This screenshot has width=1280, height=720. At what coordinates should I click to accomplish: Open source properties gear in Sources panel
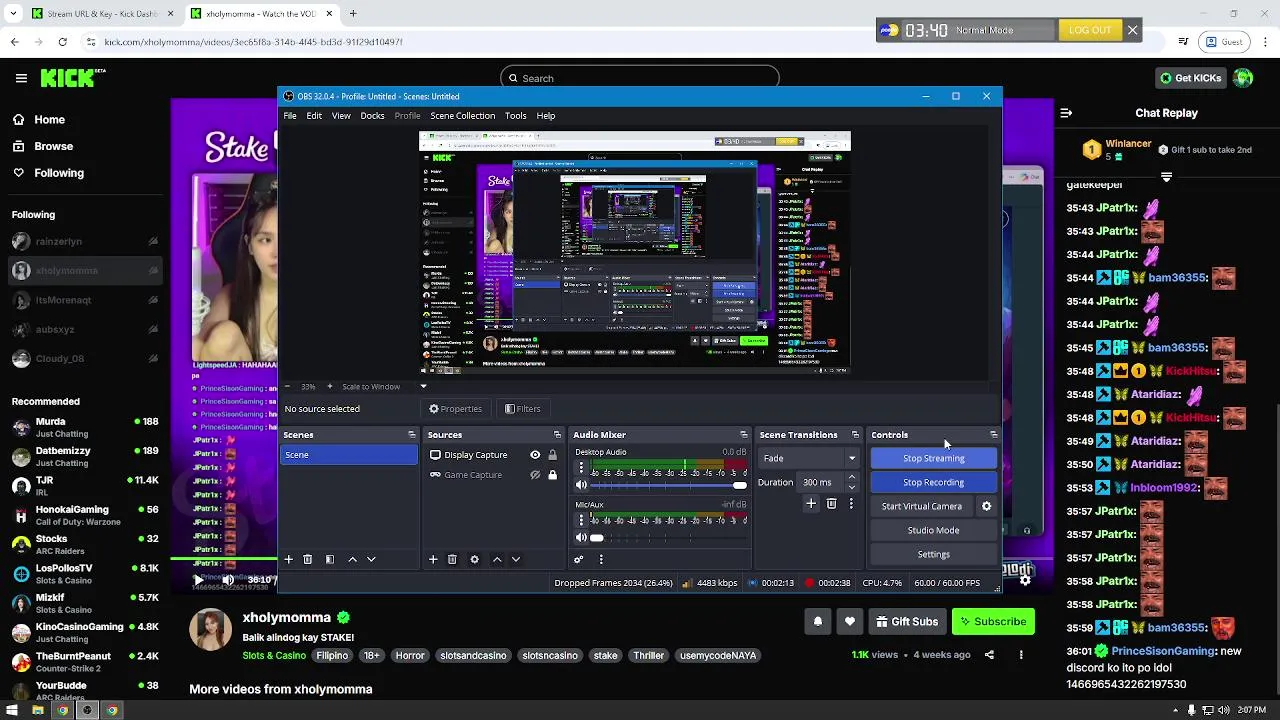475,560
